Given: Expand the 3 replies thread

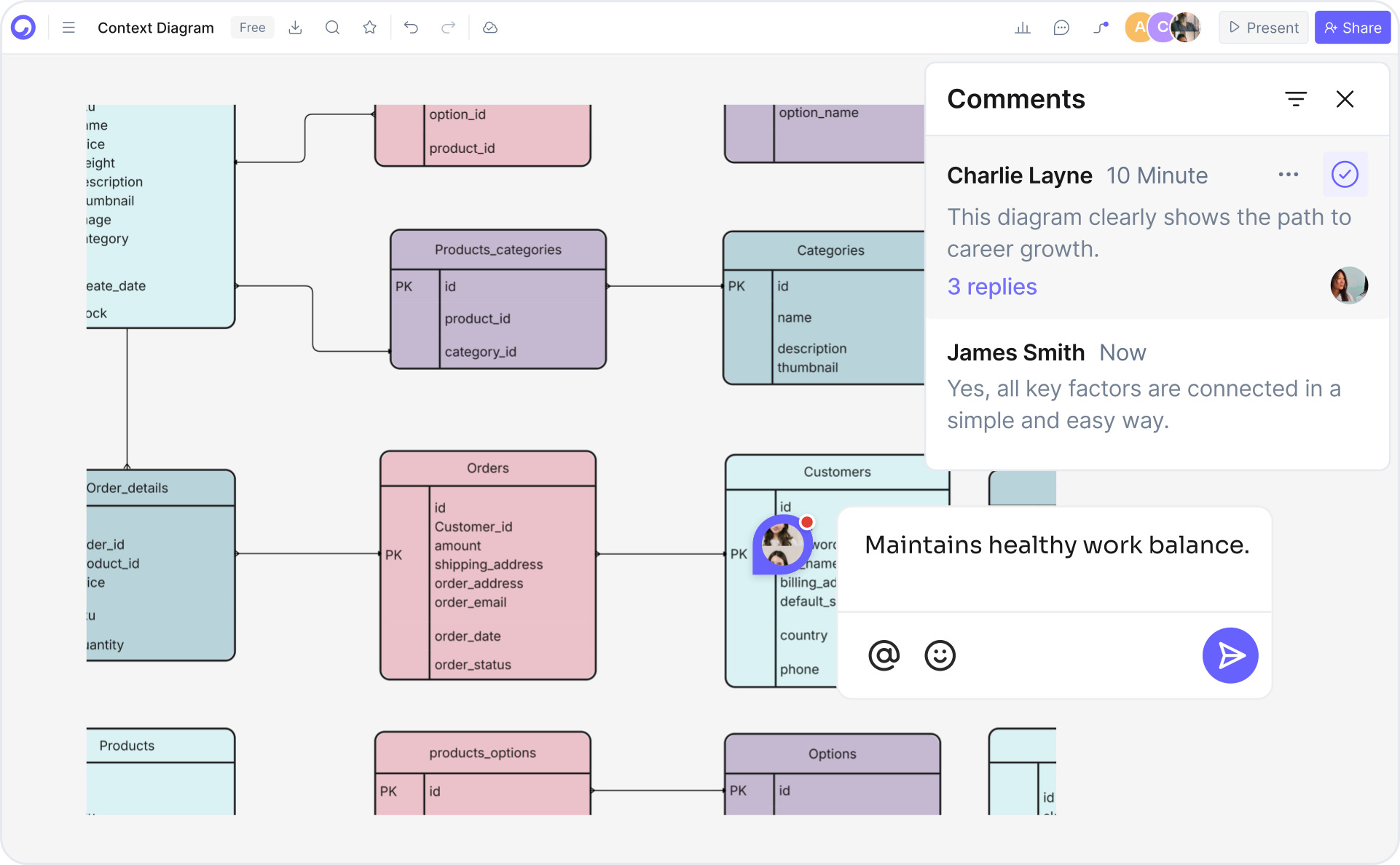Looking at the screenshot, I should click(x=991, y=286).
